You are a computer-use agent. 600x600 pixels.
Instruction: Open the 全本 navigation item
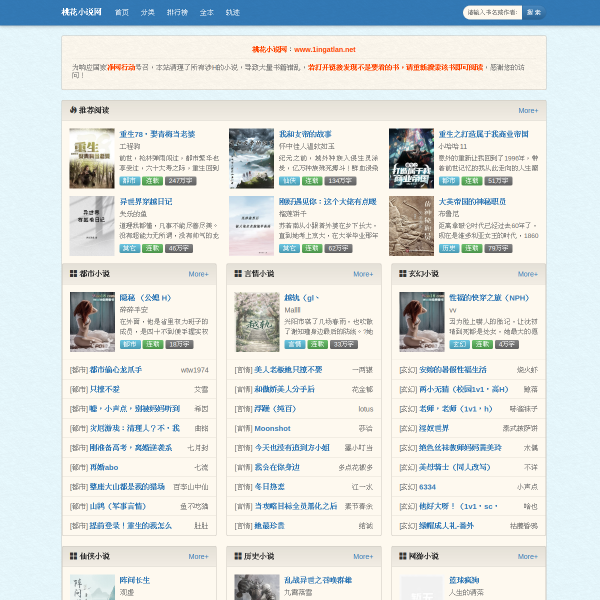tap(206, 13)
